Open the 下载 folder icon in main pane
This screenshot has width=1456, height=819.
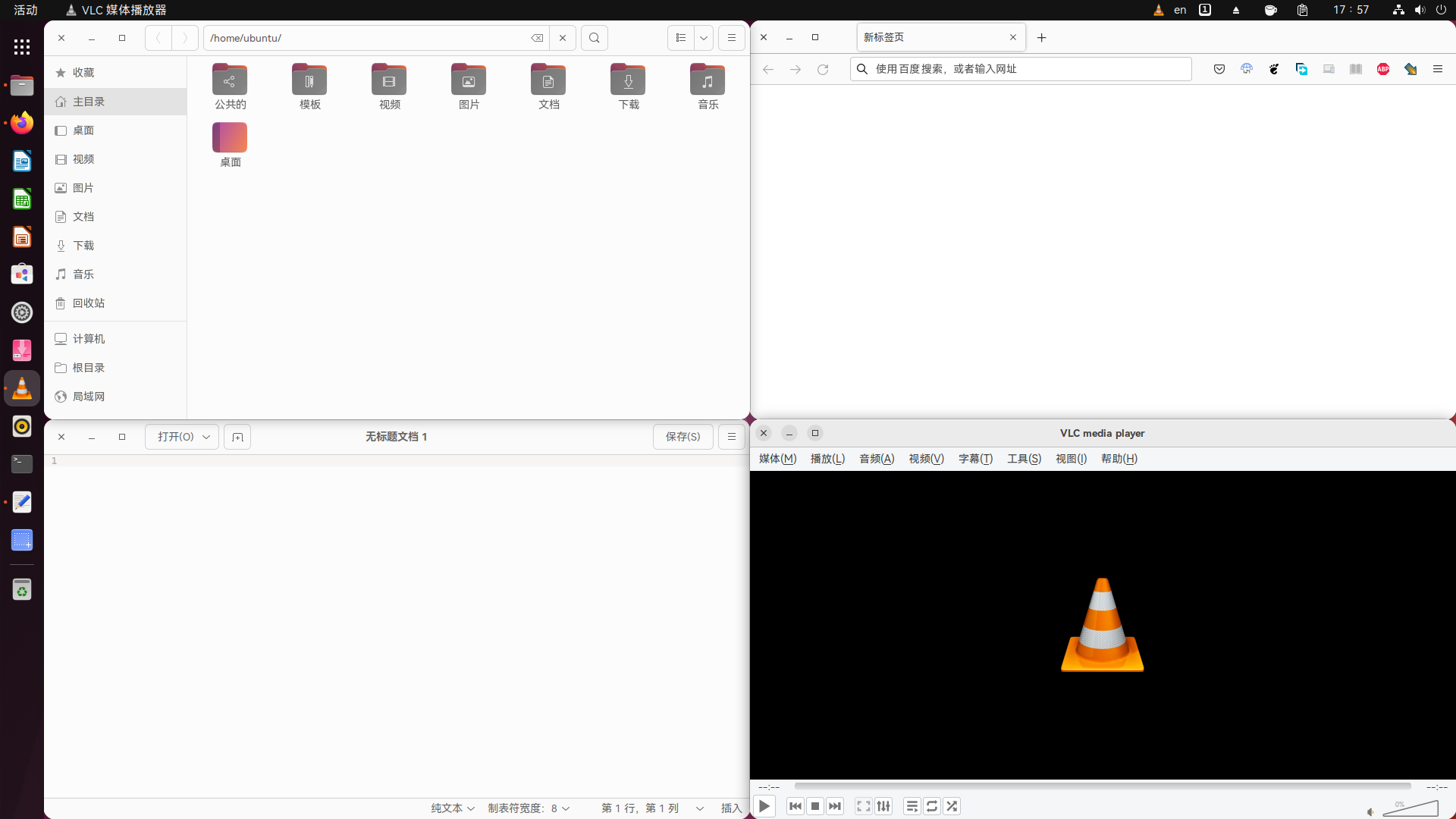(628, 86)
